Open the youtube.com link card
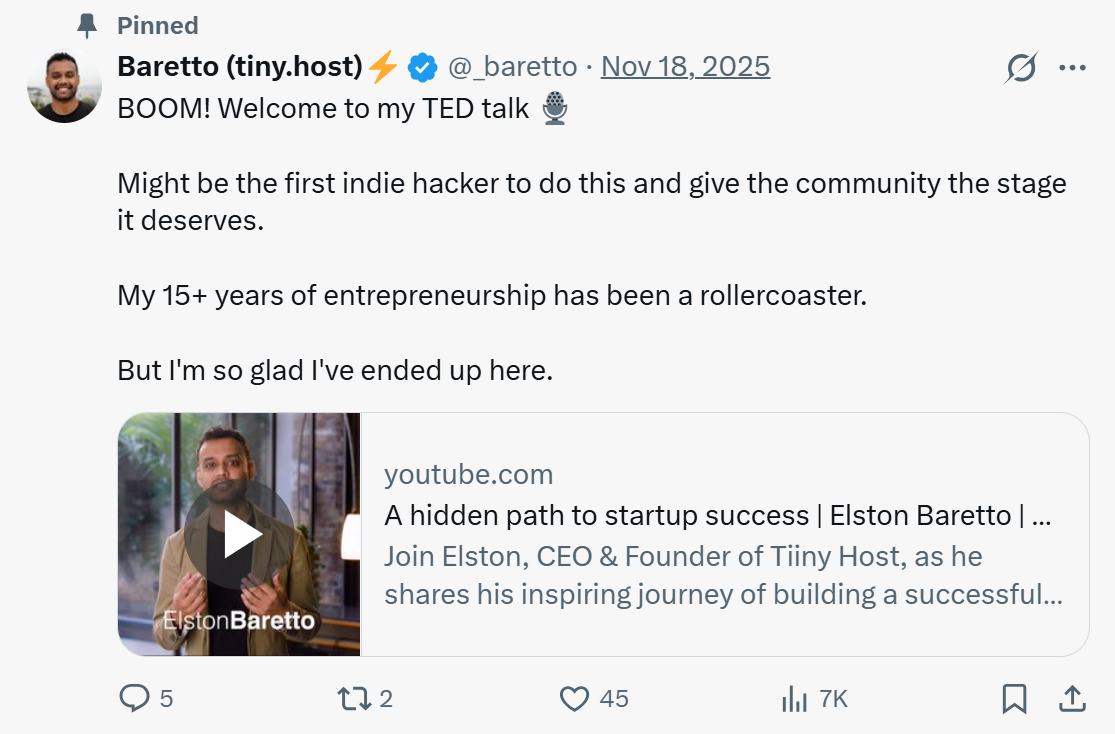Viewport: 1115px width, 734px height. 468,474
